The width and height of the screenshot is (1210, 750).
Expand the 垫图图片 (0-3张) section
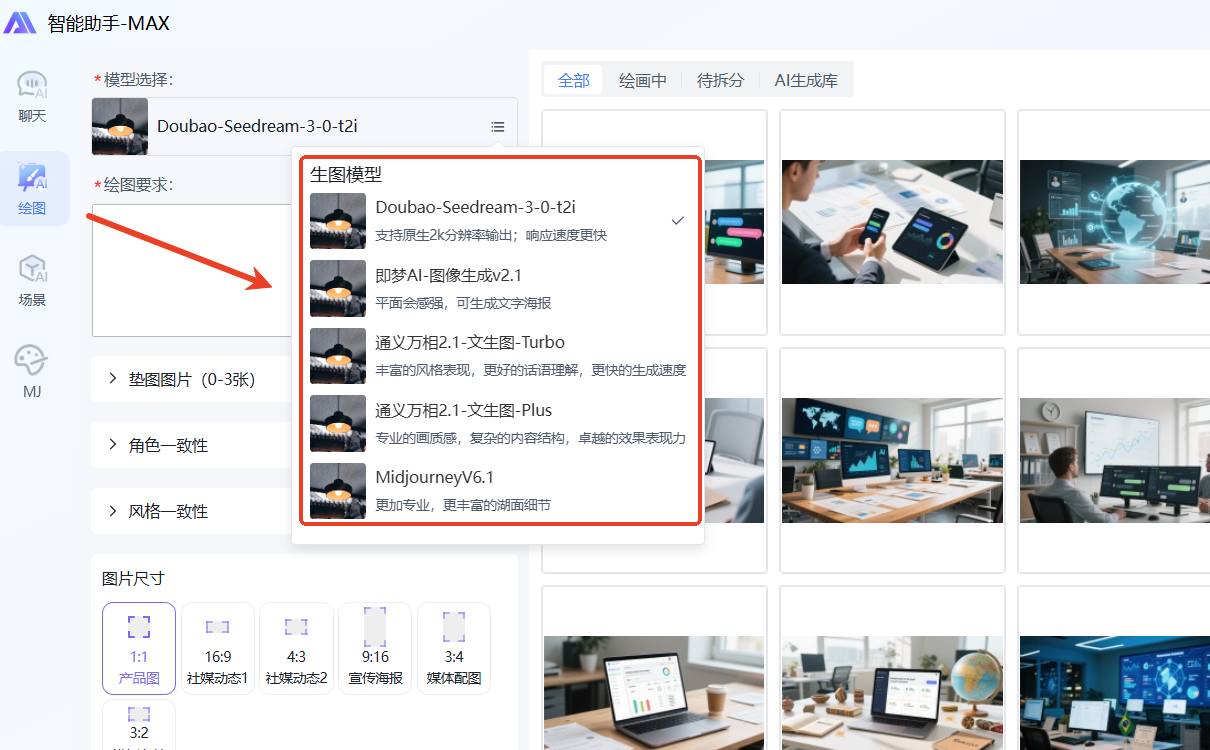click(192, 379)
